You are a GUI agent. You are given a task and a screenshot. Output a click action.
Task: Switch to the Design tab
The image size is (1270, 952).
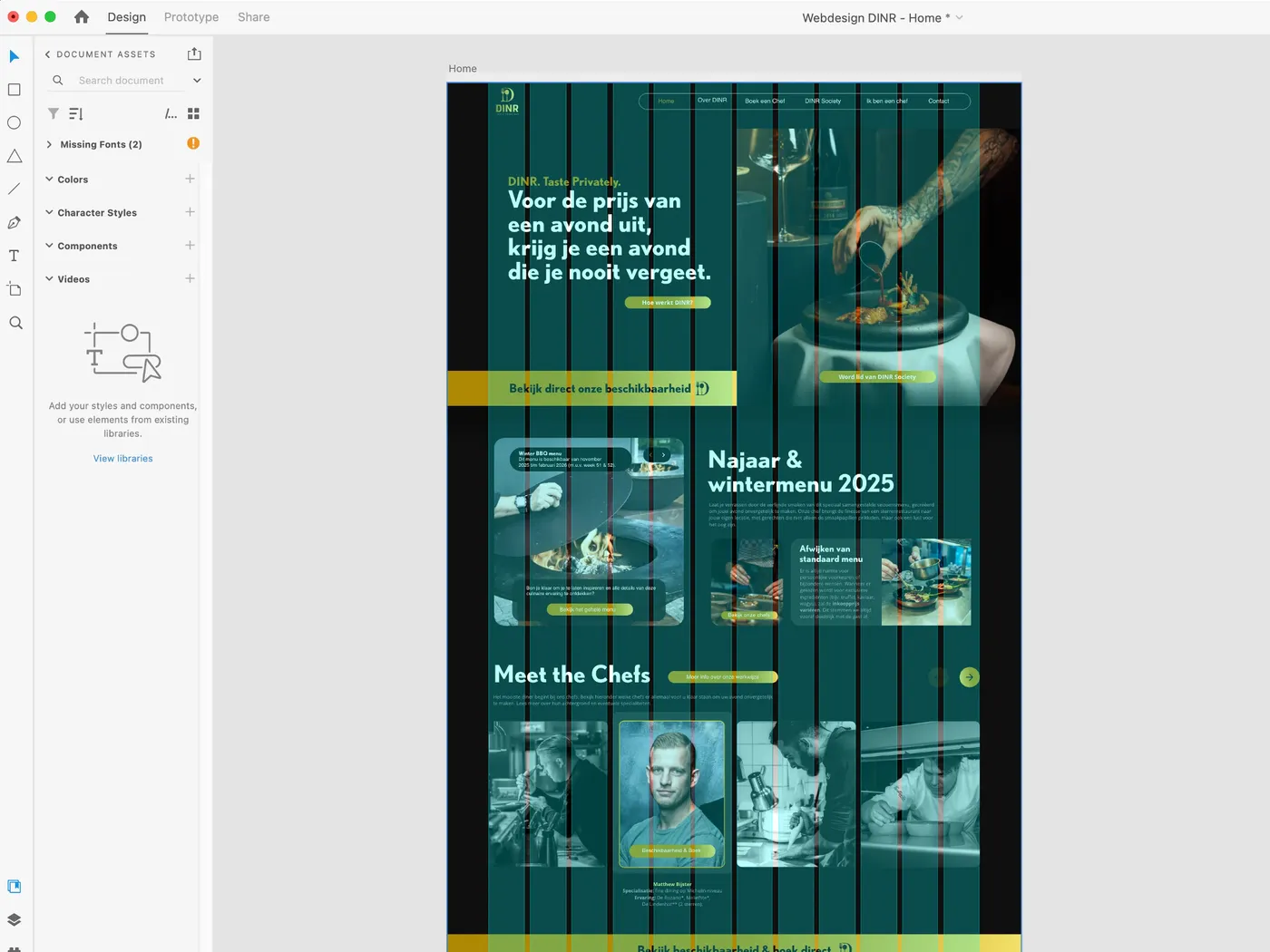[x=126, y=17]
